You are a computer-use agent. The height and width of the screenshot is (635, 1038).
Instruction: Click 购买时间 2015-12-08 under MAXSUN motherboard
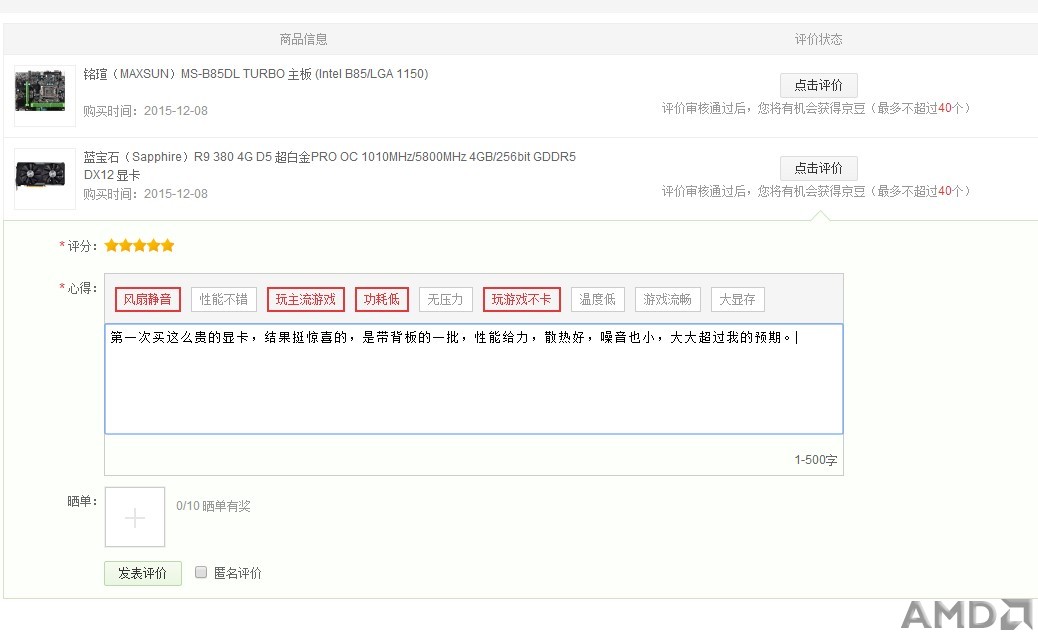click(x=146, y=111)
